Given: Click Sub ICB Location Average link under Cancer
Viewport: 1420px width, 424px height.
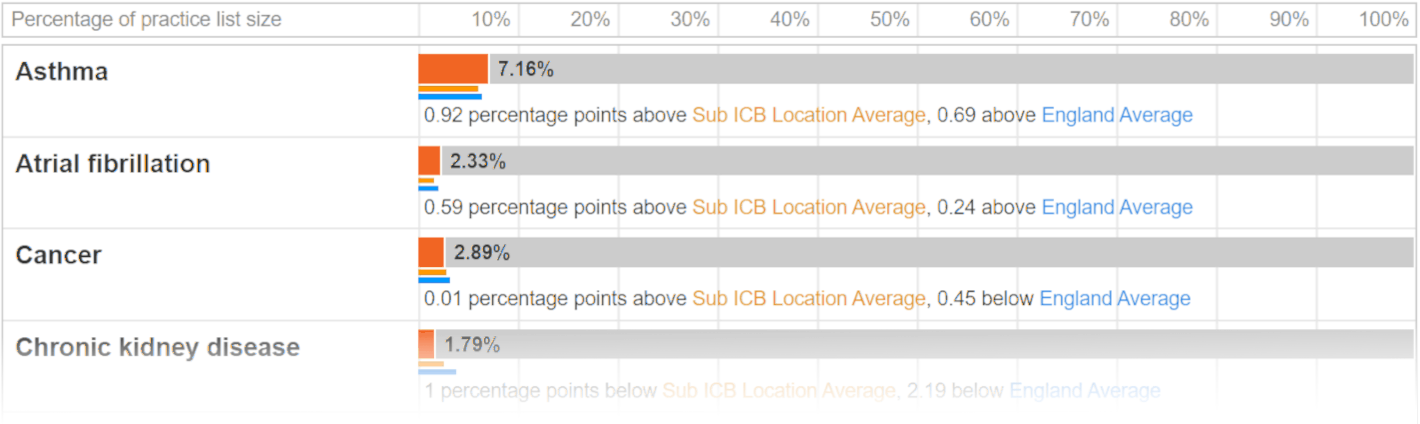Looking at the screenshot, I should pos(808,298).
